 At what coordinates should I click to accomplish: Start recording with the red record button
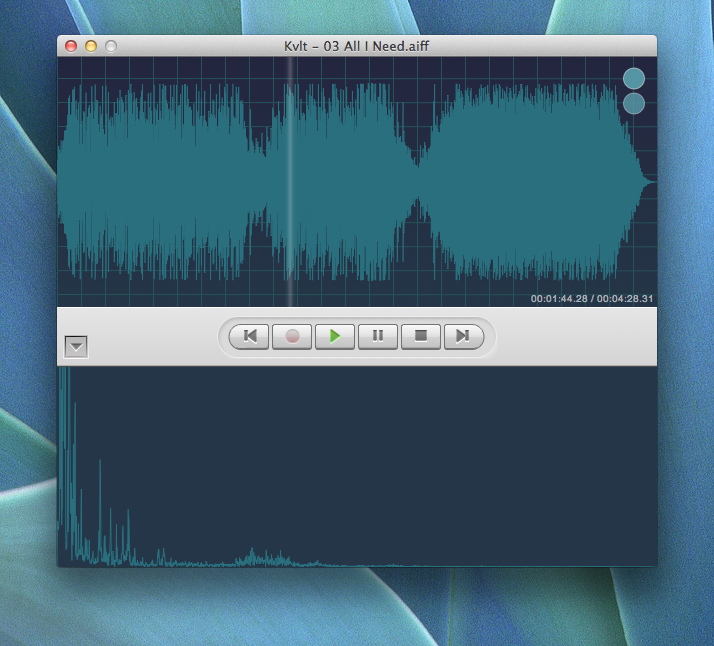[292, 336]
